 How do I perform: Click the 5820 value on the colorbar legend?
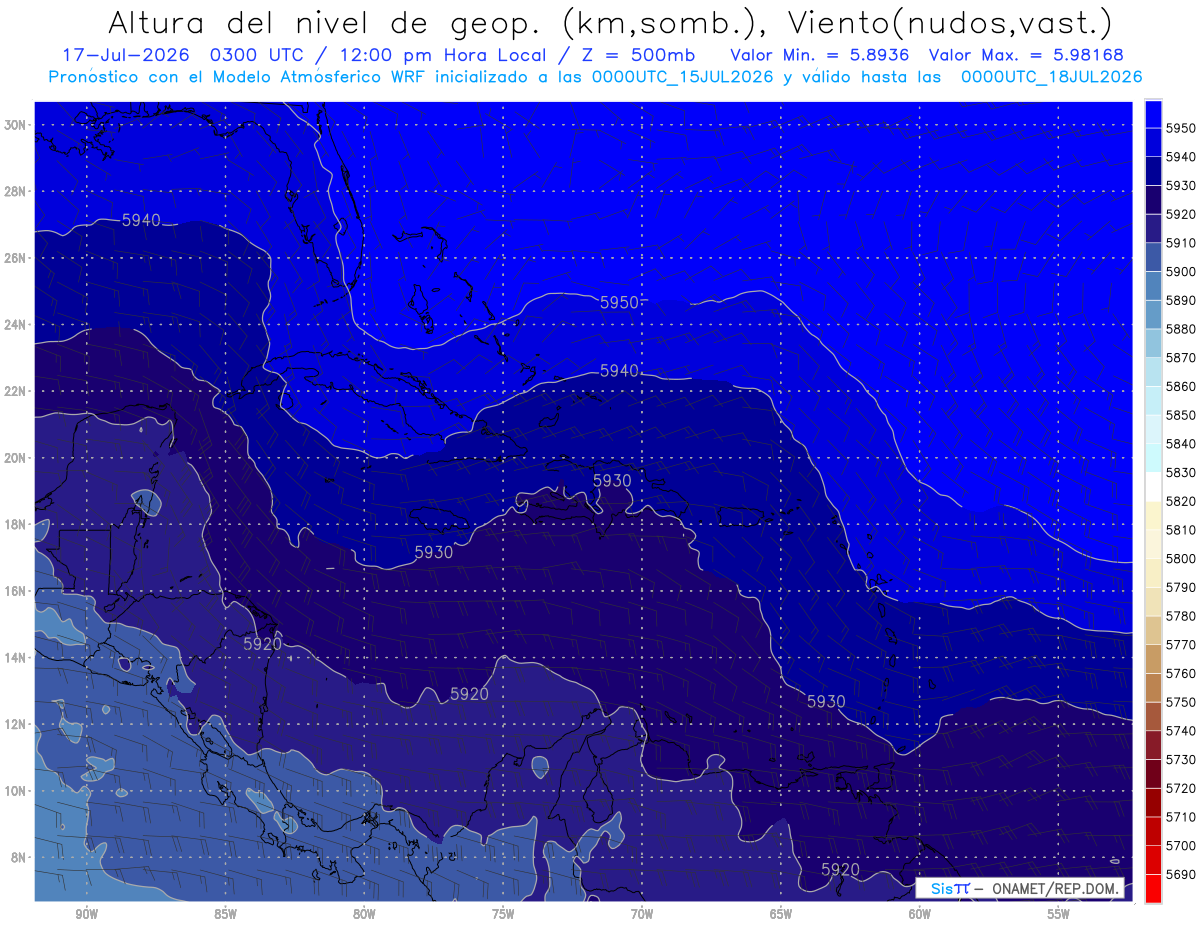coord(1181,501)
